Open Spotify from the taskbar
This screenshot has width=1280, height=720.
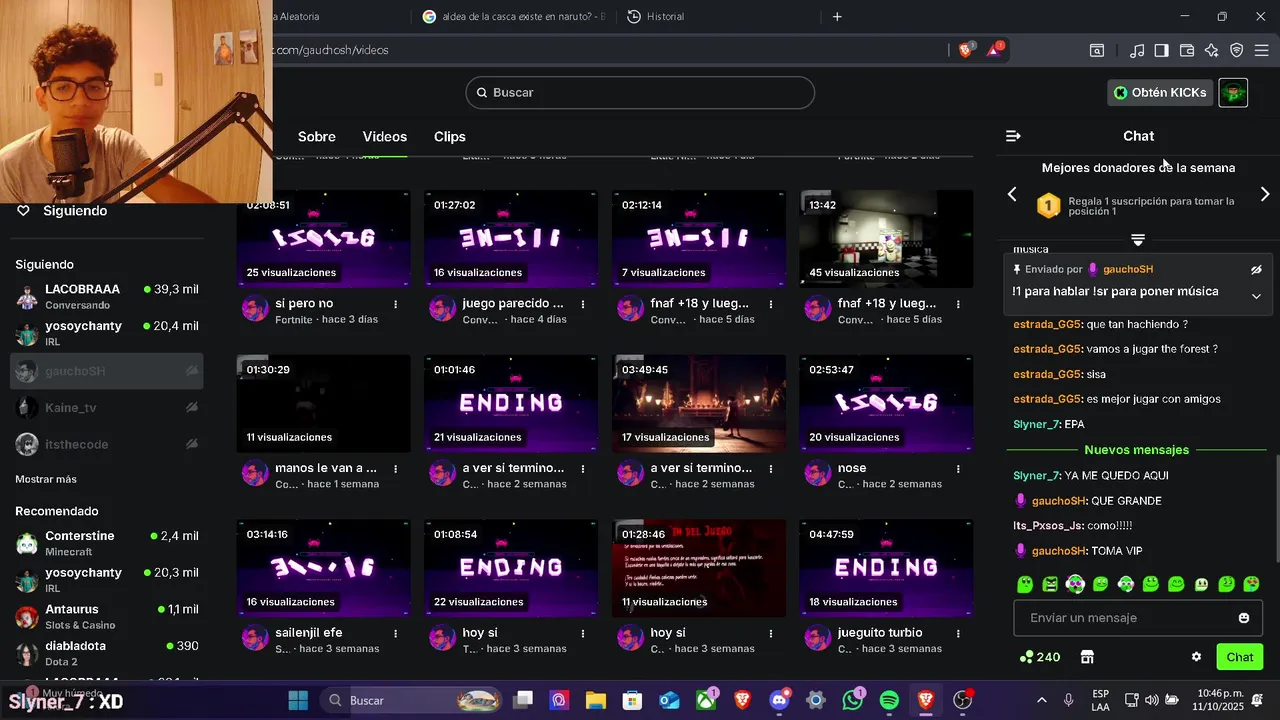tap(889, 701)
